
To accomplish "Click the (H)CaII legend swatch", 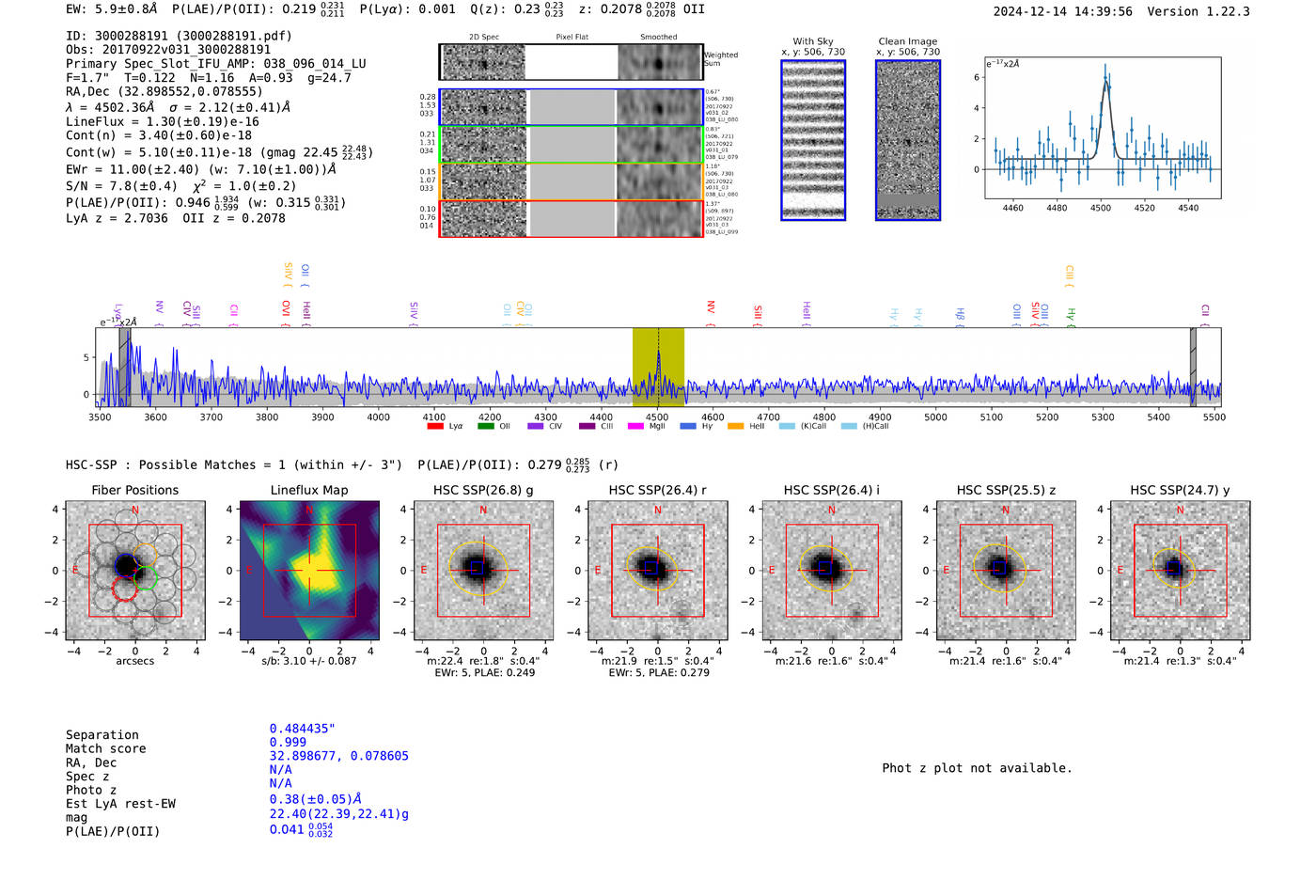I will coord(849,426).
